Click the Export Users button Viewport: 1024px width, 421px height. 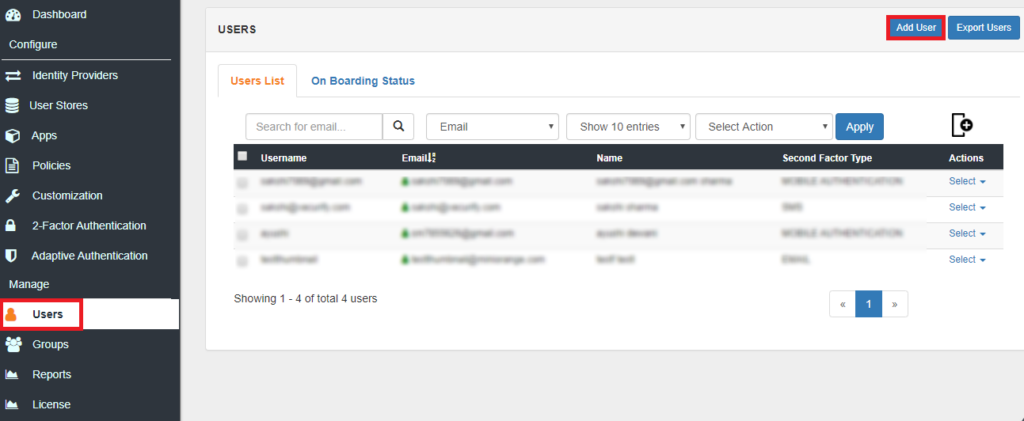pos(983,27)
